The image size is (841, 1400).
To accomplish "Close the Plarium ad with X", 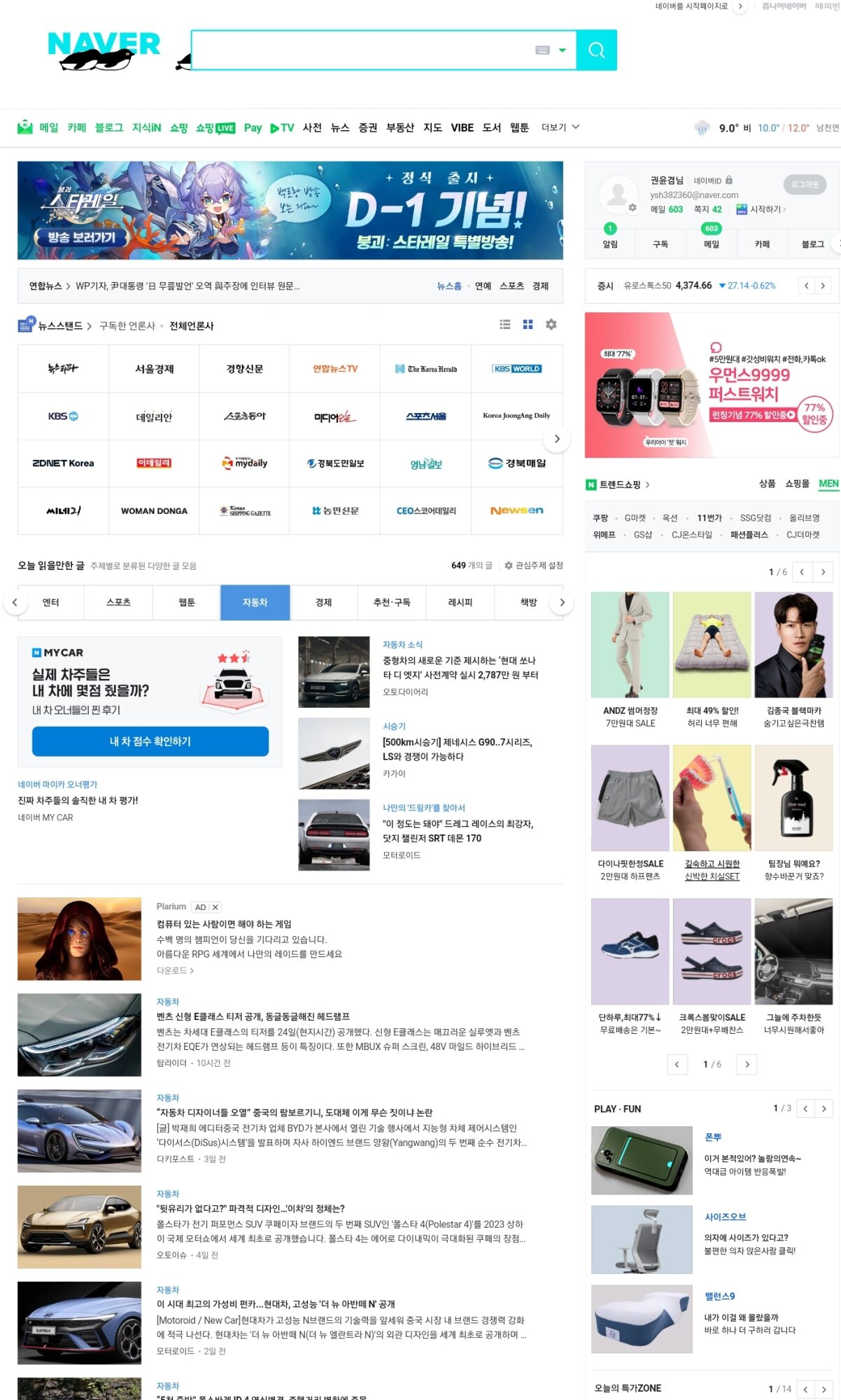I will (215, 906).
